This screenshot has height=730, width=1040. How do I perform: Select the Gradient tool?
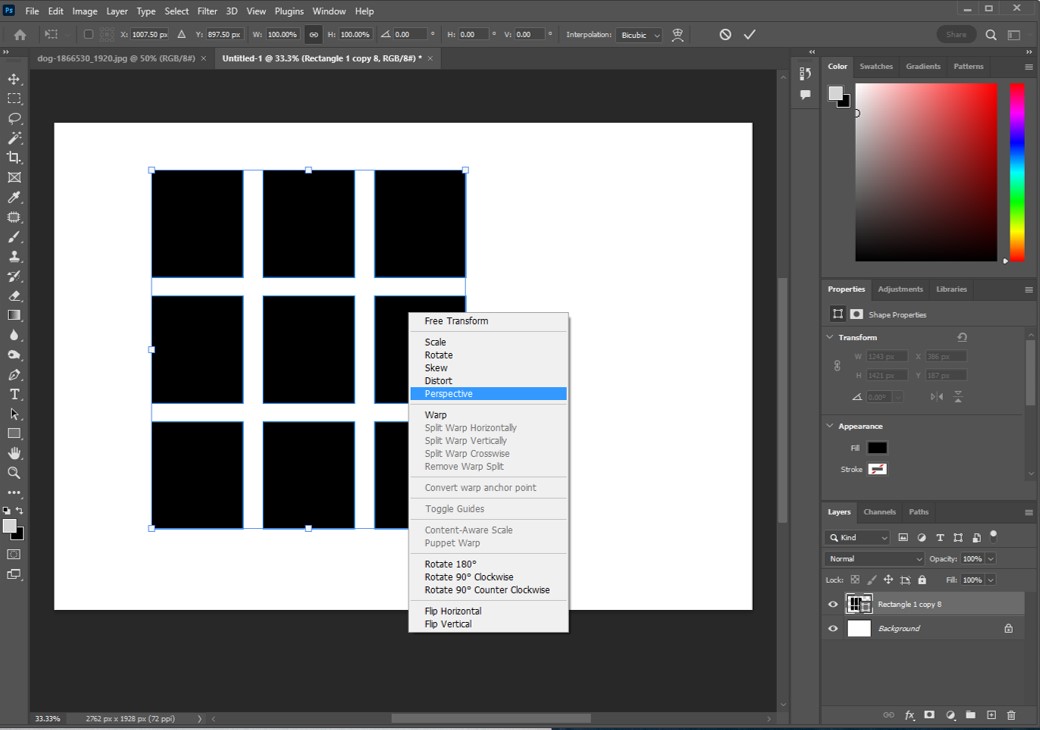14,316
